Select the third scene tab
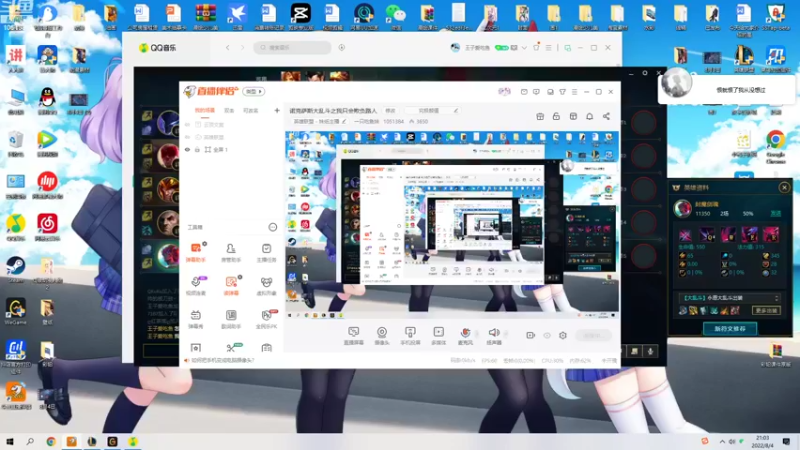Viewport: 800px width, 450px height. pos(251,110)
